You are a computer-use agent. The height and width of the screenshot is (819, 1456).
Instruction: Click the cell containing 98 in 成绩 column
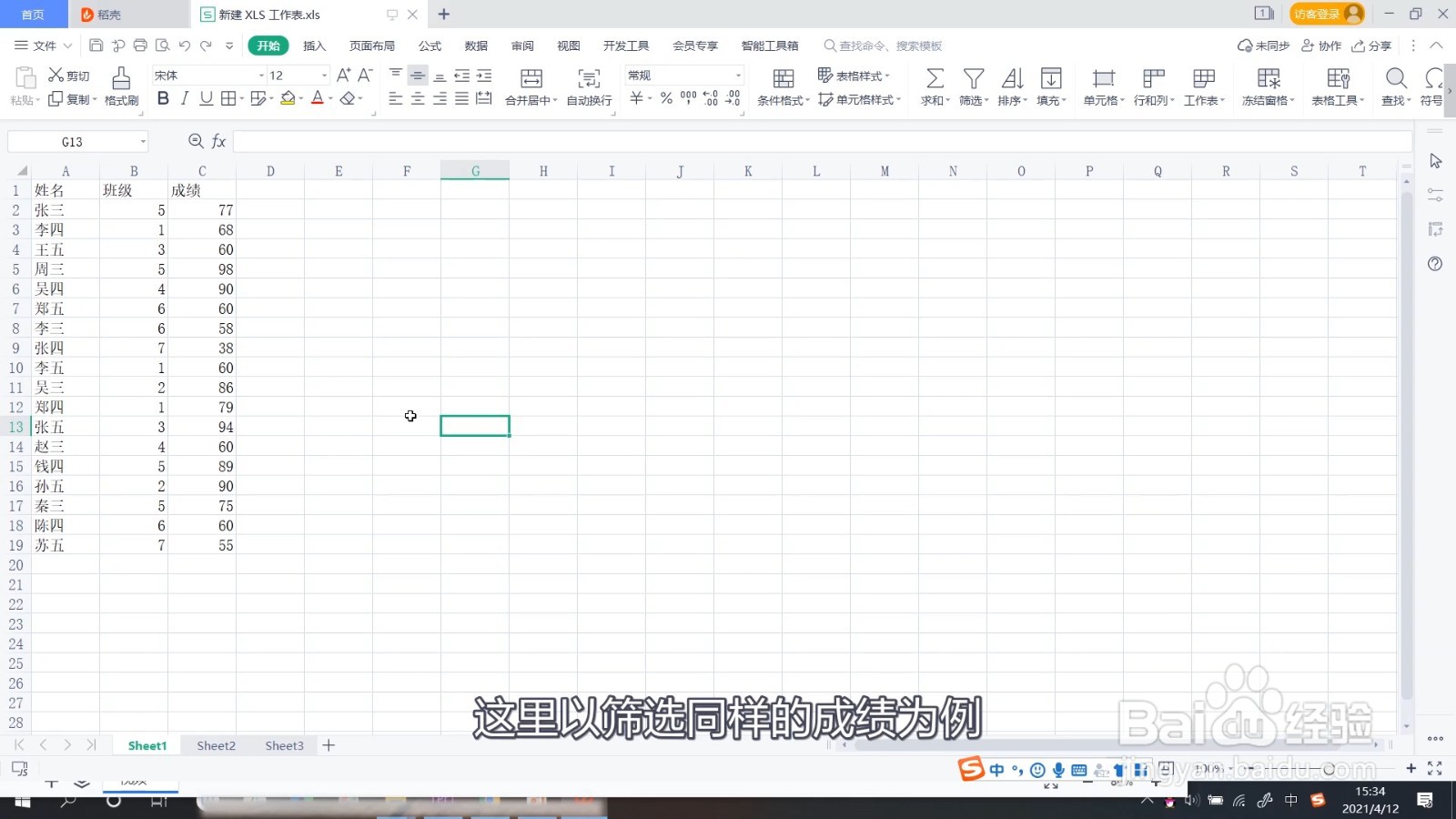(x=202, y=269)
